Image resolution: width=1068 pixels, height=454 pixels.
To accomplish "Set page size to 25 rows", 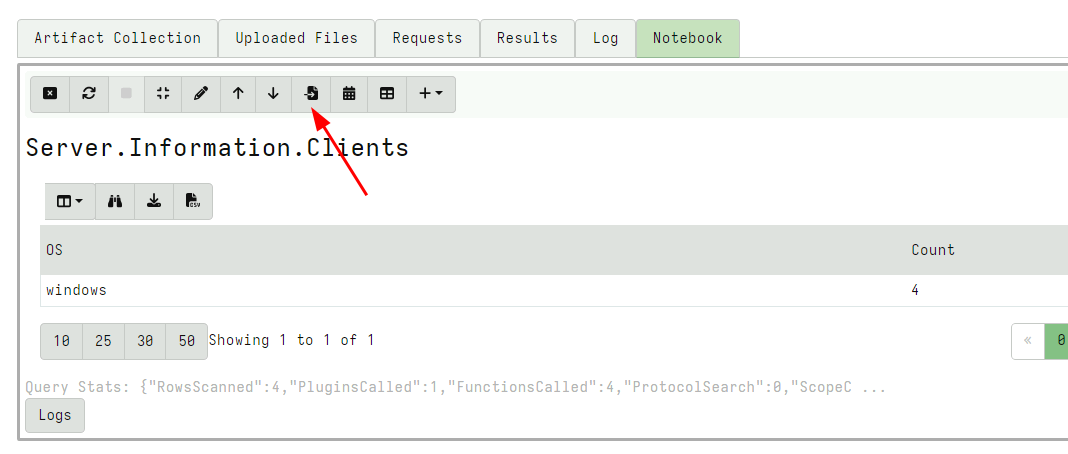I will [x=103, y=341].
